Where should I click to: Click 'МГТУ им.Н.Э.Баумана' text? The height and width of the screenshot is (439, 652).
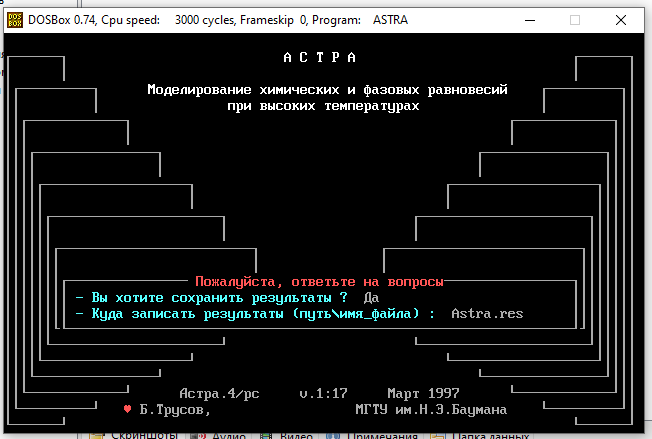pyautogui.click(x=431, y=409)
